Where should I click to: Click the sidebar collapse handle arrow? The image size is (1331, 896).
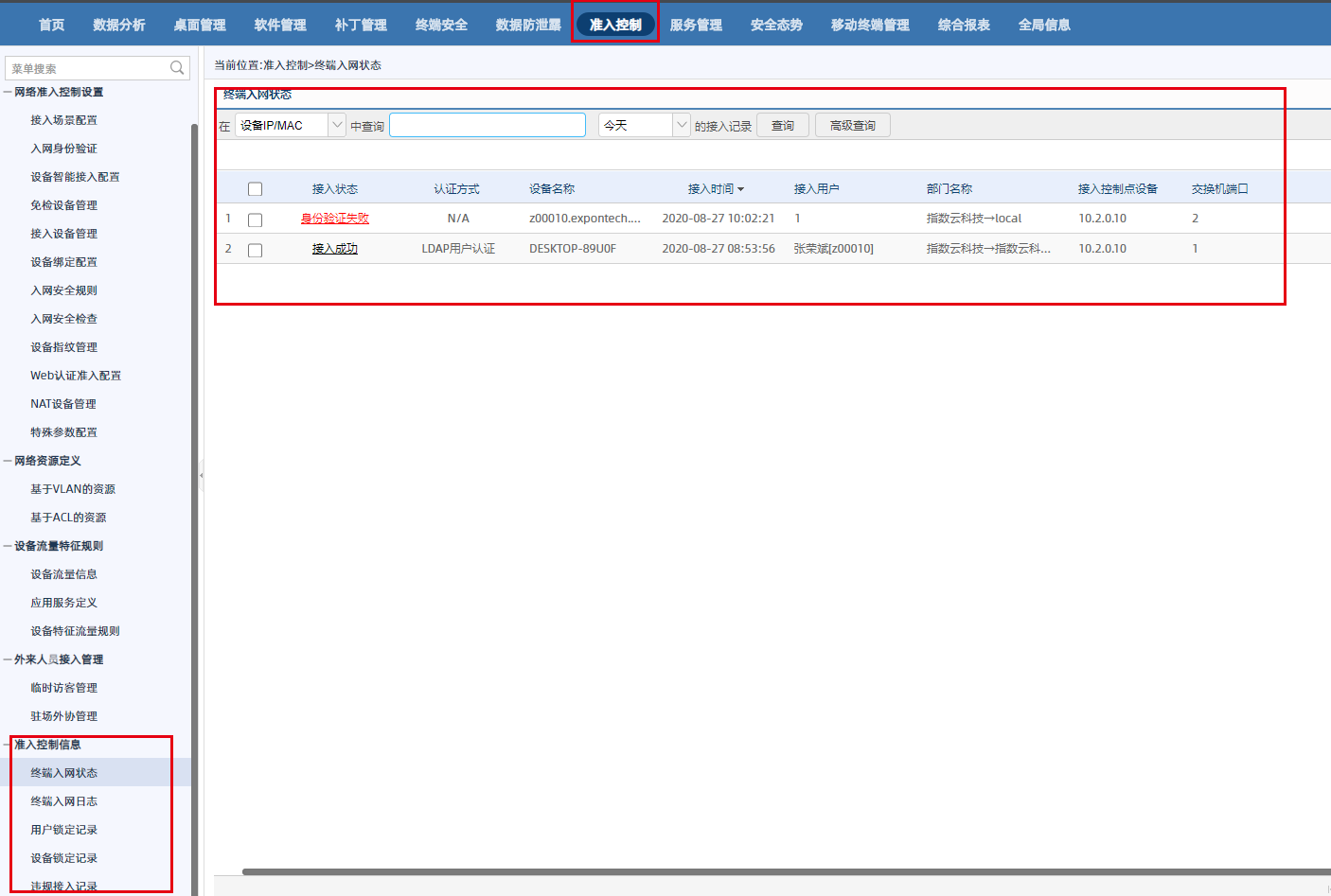pos(201,476)
